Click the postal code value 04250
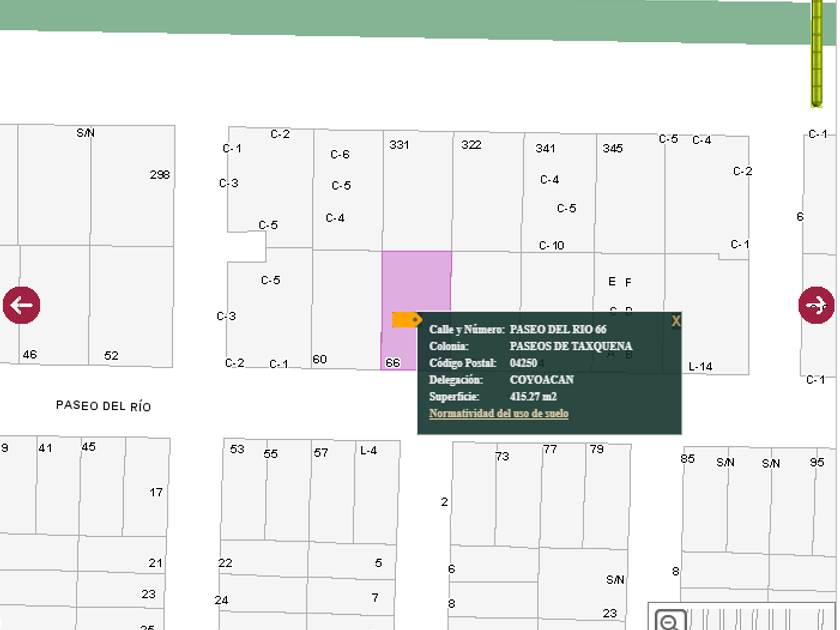The width and height of the screenshot is (840, 630). point(523,363)
